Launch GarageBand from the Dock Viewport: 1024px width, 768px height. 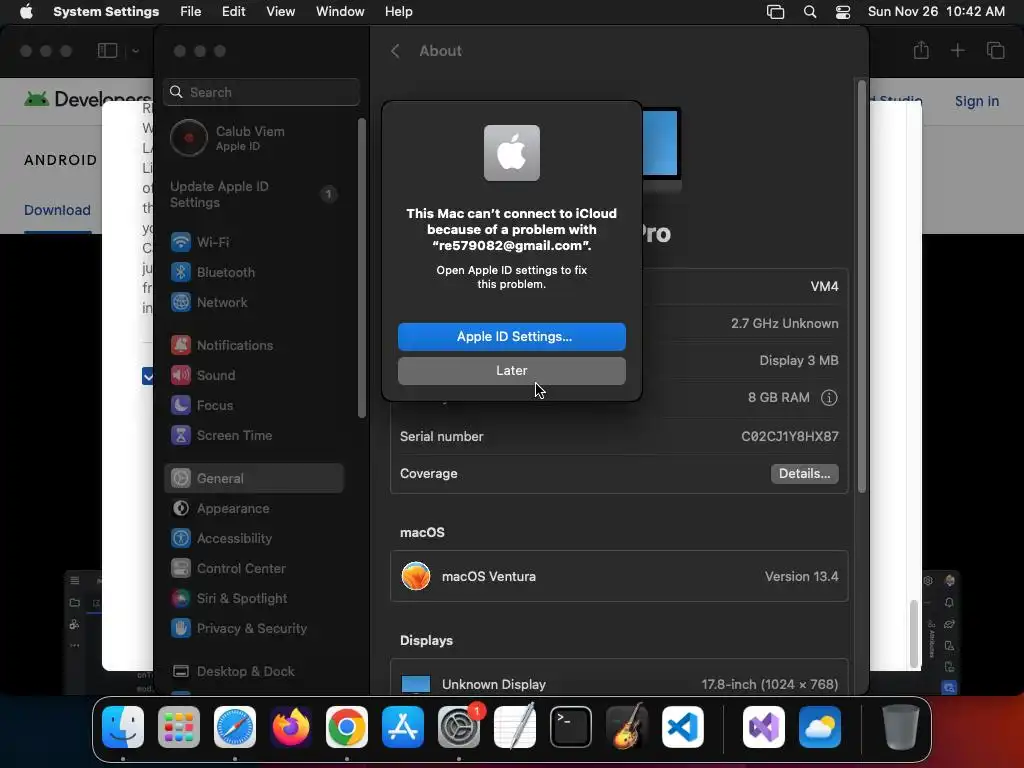[x=627, y=727]
